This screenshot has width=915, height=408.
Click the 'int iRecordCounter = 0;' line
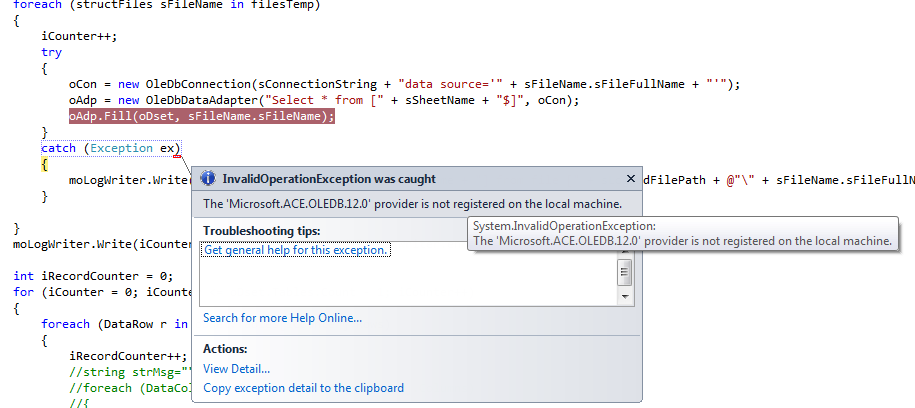tap(93, 276)
